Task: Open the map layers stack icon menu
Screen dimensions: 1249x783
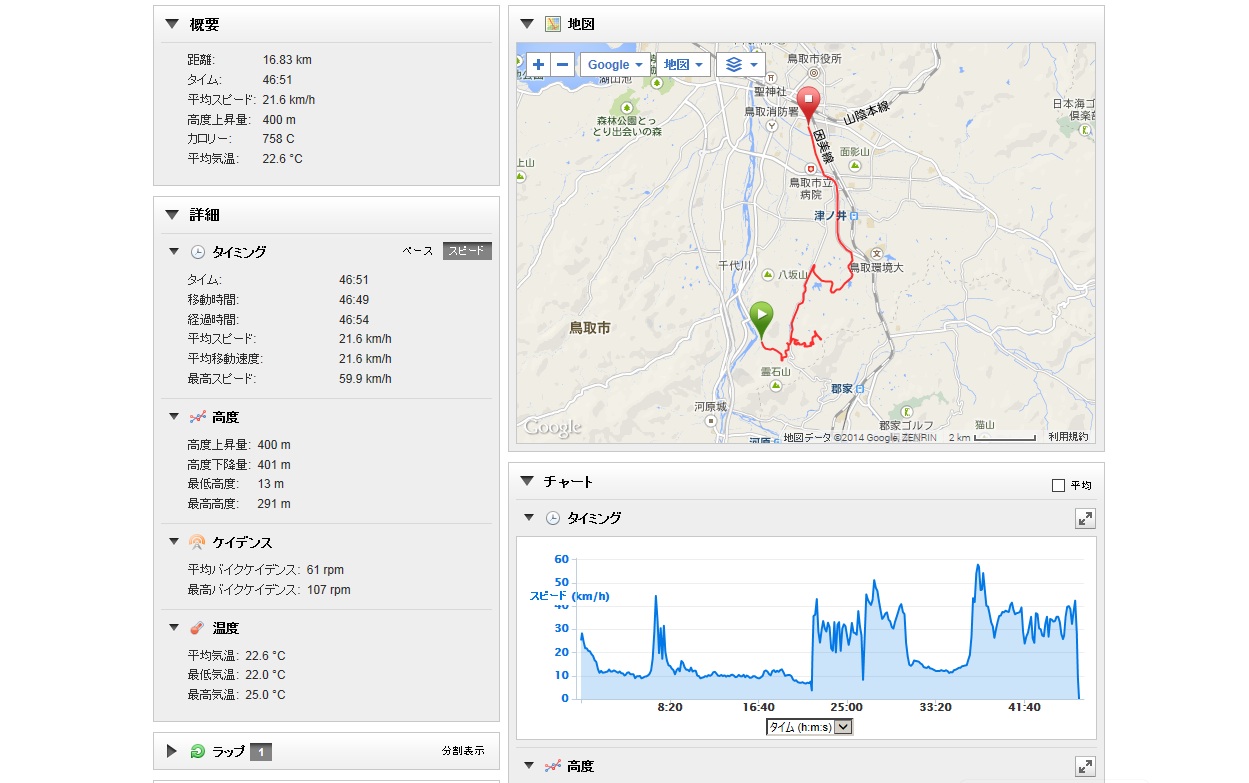Action: tap(740, 65)
